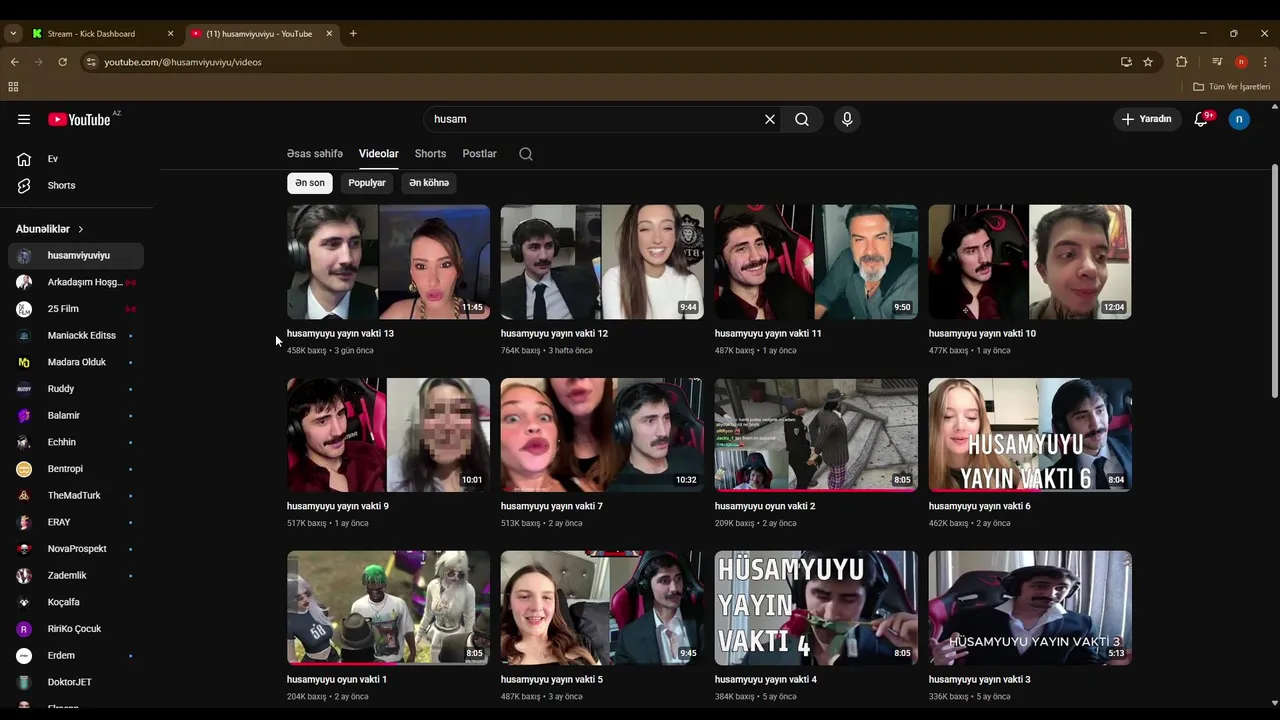Start voice search with microphone icon
This screenshot has height=720, width=1280.
[x=847, y=119]
